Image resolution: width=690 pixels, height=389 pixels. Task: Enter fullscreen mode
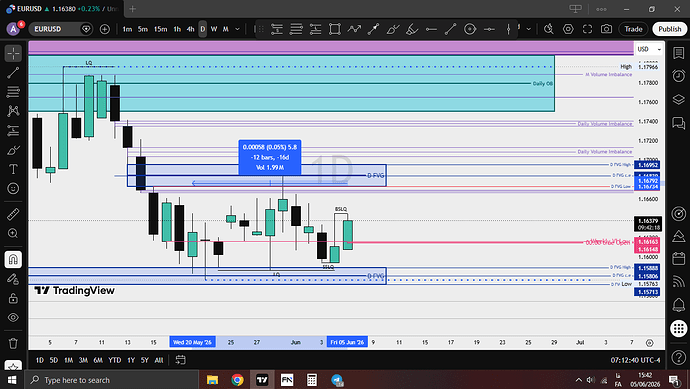click(587, 29)
